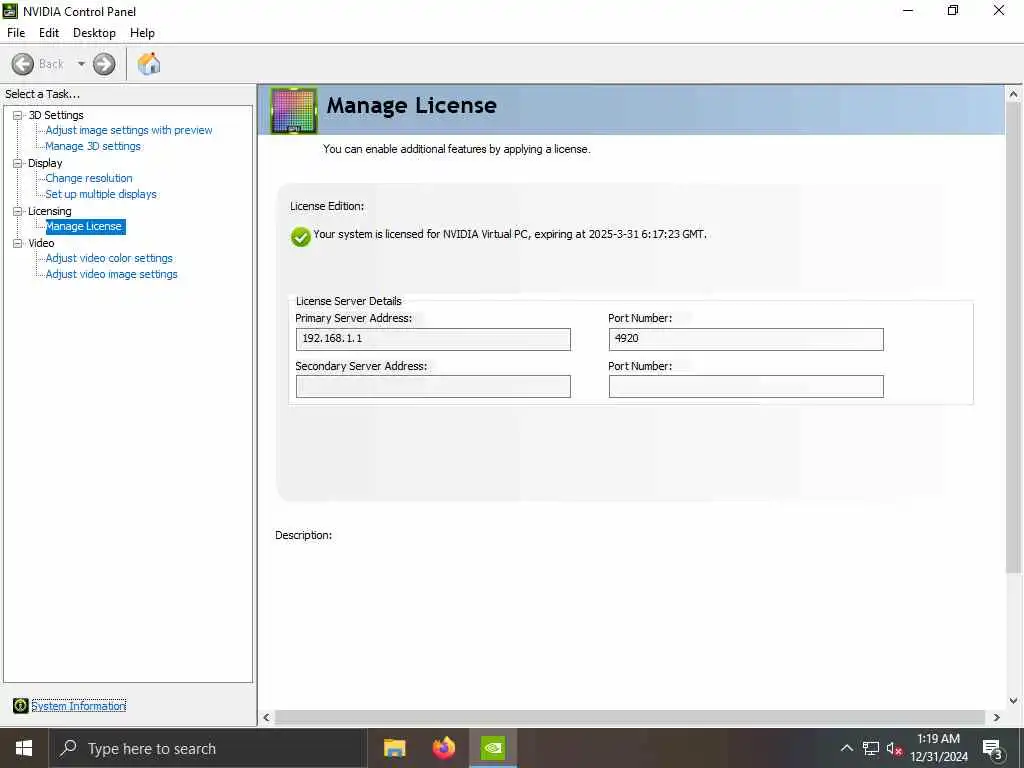
Task: Click the vertical scrollbar down arrow
Action: coord(1014,701)
